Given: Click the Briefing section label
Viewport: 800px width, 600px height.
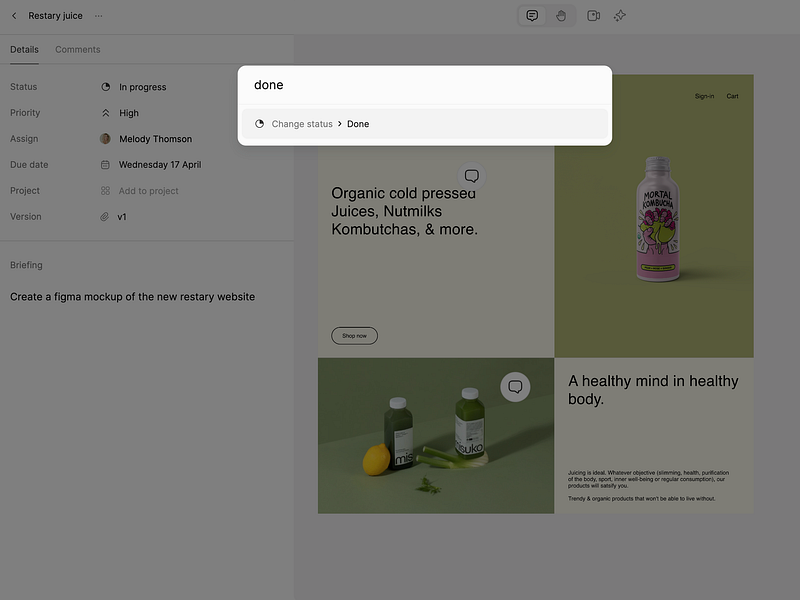Looking at the screenshot, I should (27, 265).
